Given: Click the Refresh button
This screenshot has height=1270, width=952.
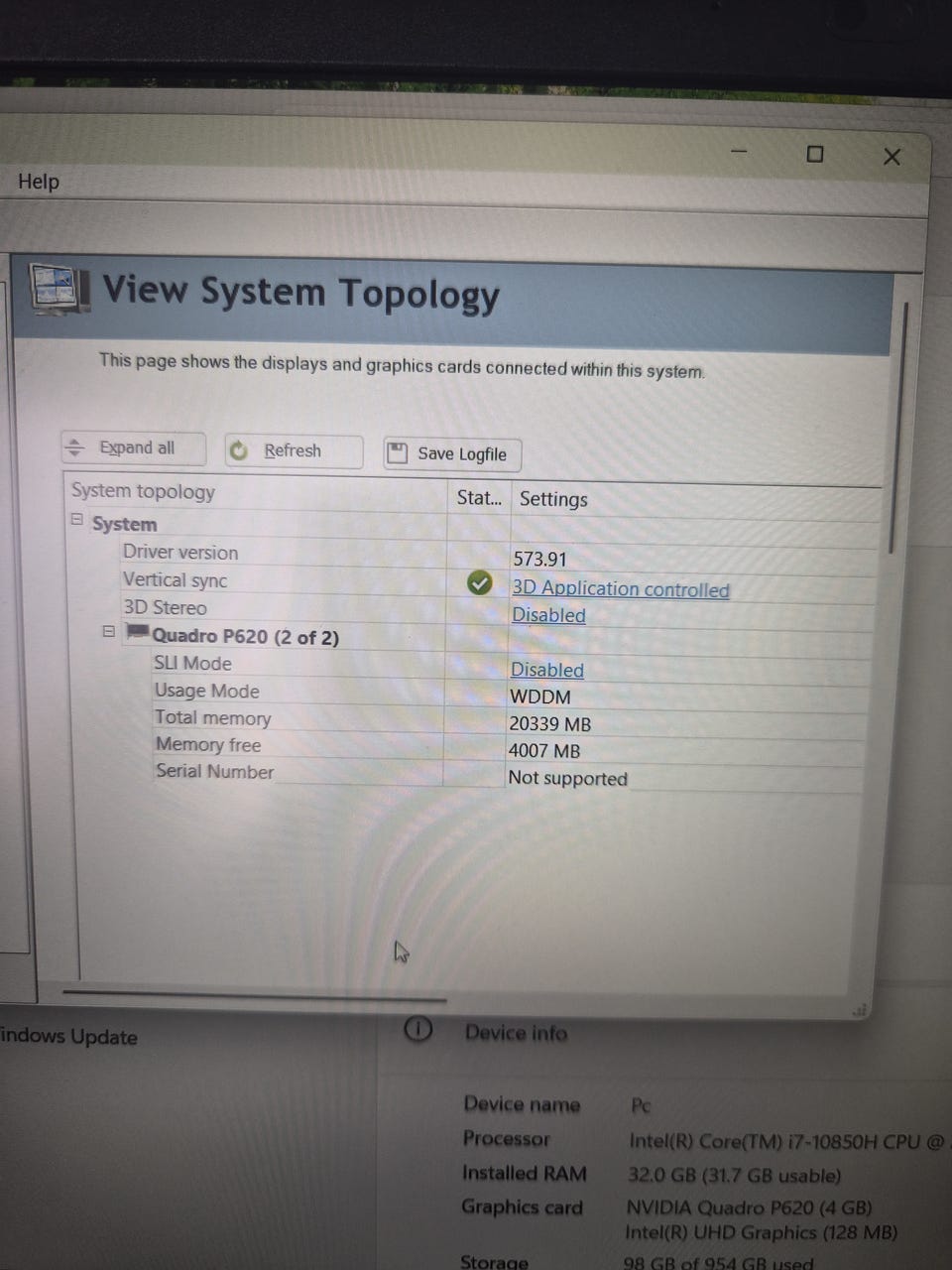Looking at the screenshot, I should point(294,450).
